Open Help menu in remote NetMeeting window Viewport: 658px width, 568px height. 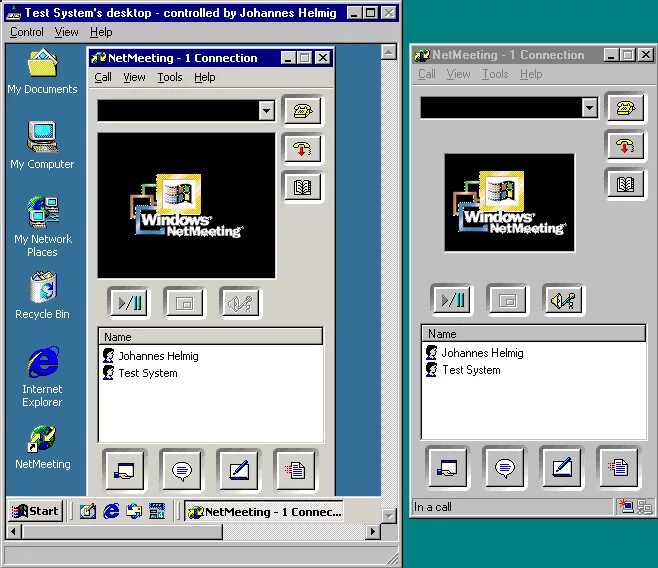tap(205, 77)
